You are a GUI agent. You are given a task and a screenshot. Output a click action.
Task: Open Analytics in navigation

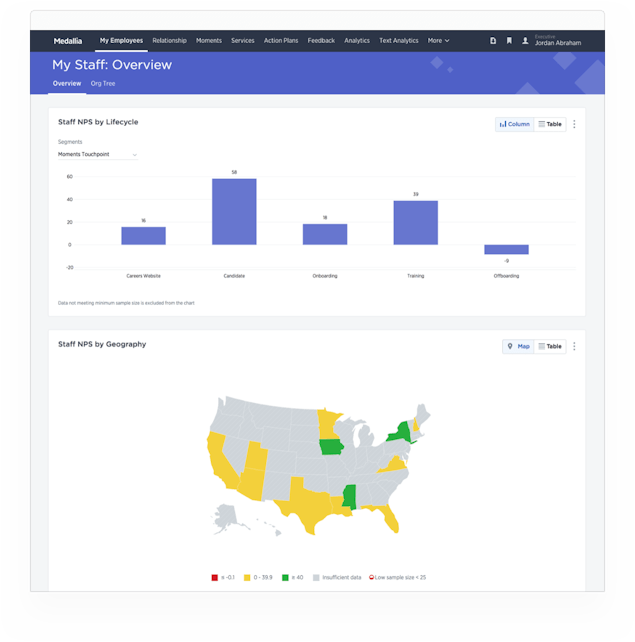[x=357, y=41]
